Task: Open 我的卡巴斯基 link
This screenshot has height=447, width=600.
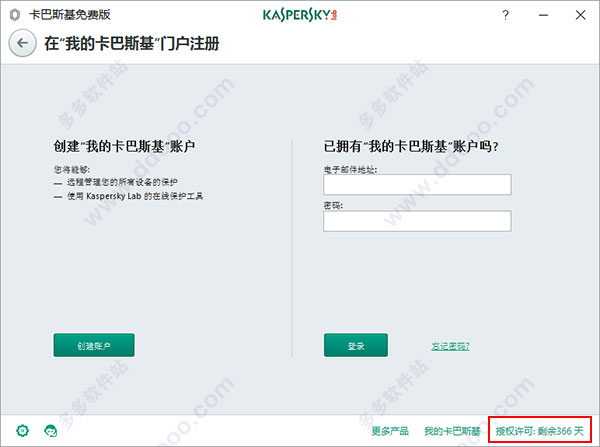Action: pos(452,431)
